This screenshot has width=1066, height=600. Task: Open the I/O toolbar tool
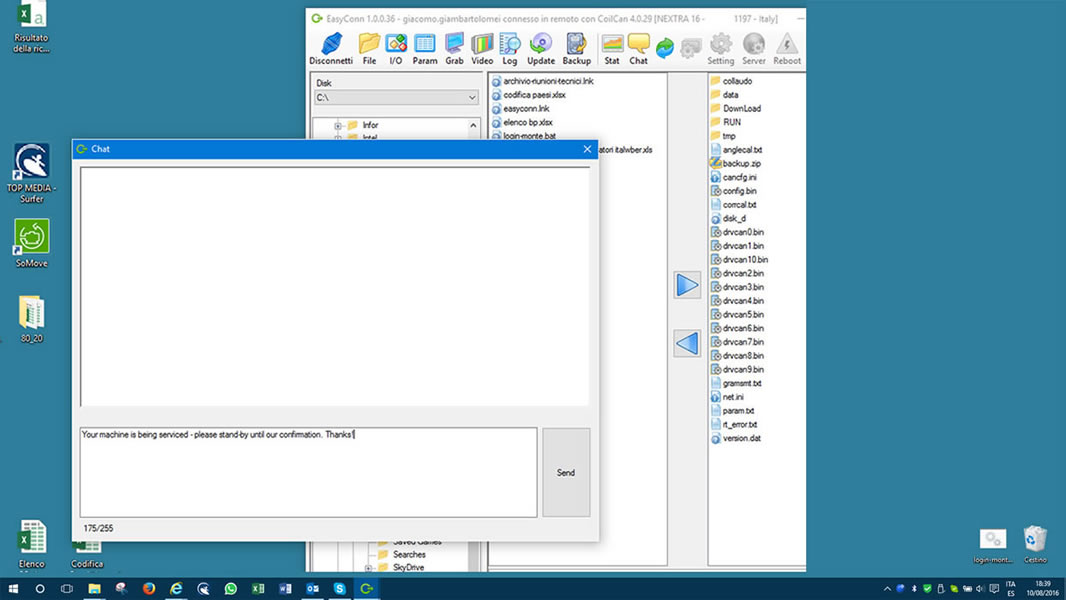tap(396, 49)
